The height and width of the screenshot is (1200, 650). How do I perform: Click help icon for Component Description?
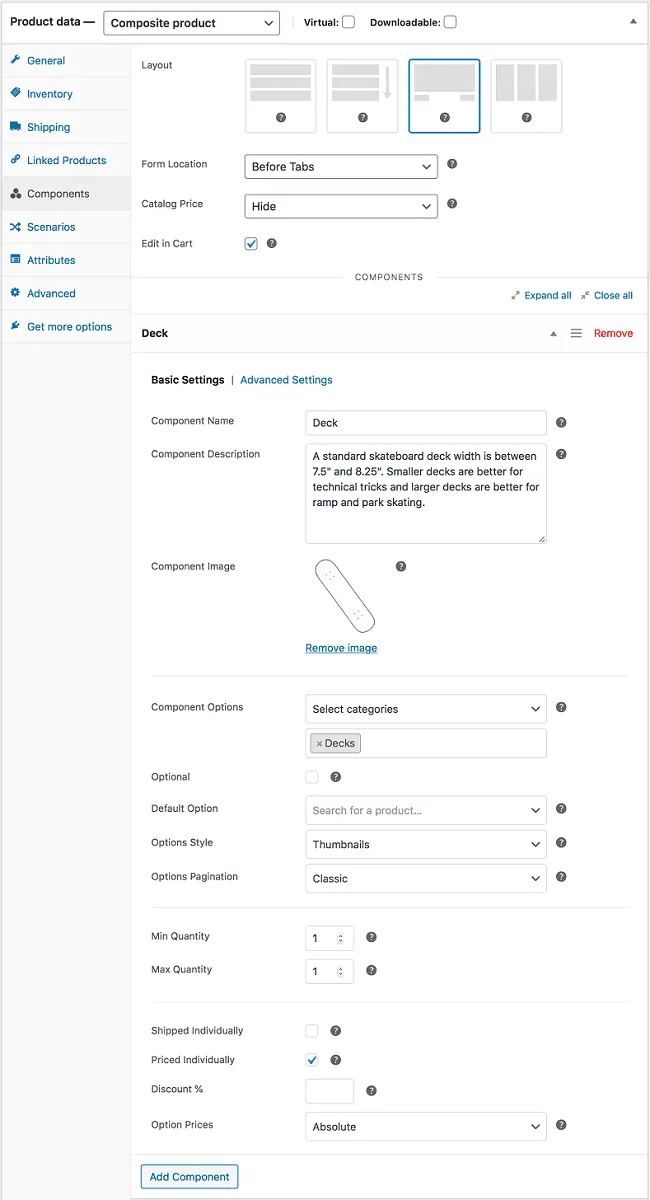561,454
